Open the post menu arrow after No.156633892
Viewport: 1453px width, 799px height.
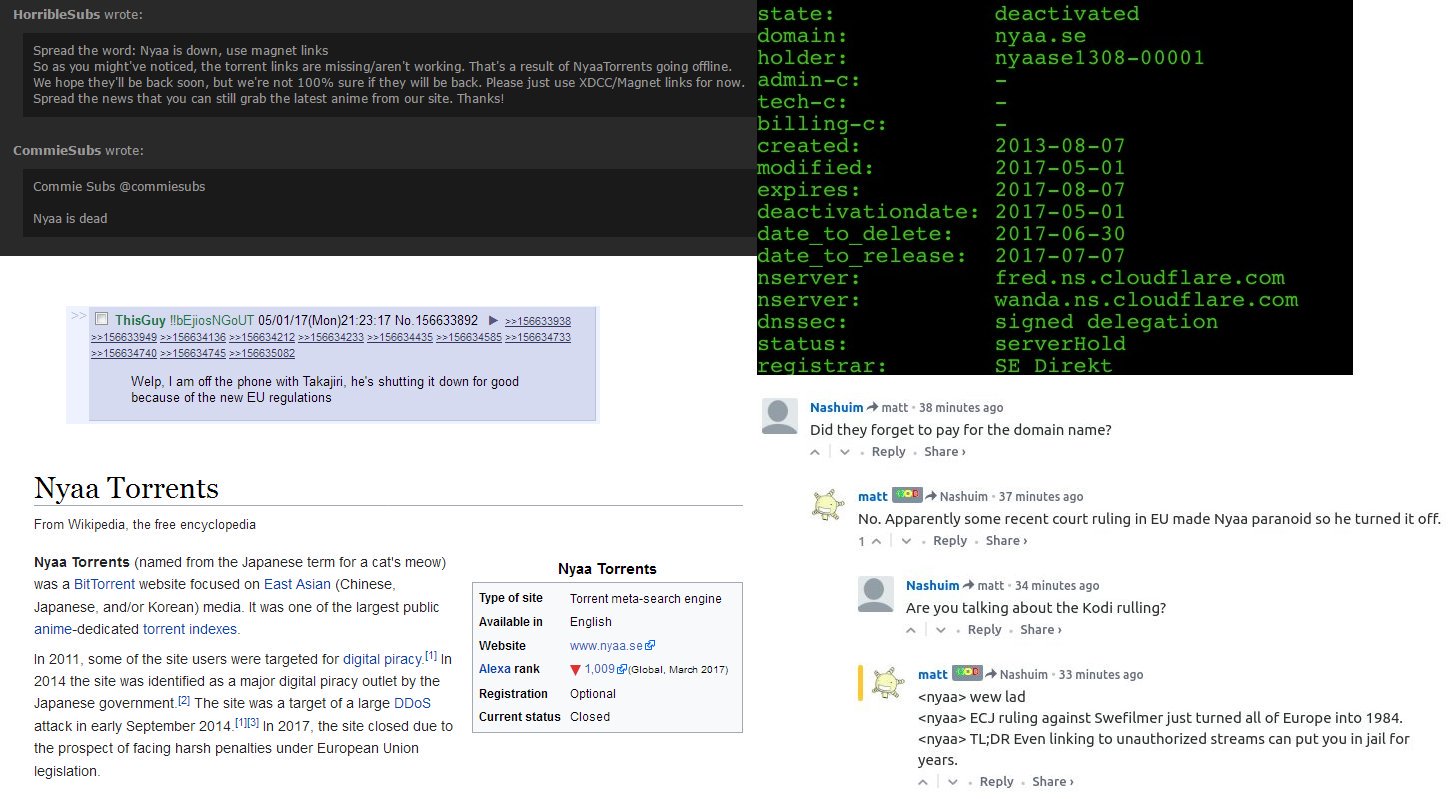[492, 321]
